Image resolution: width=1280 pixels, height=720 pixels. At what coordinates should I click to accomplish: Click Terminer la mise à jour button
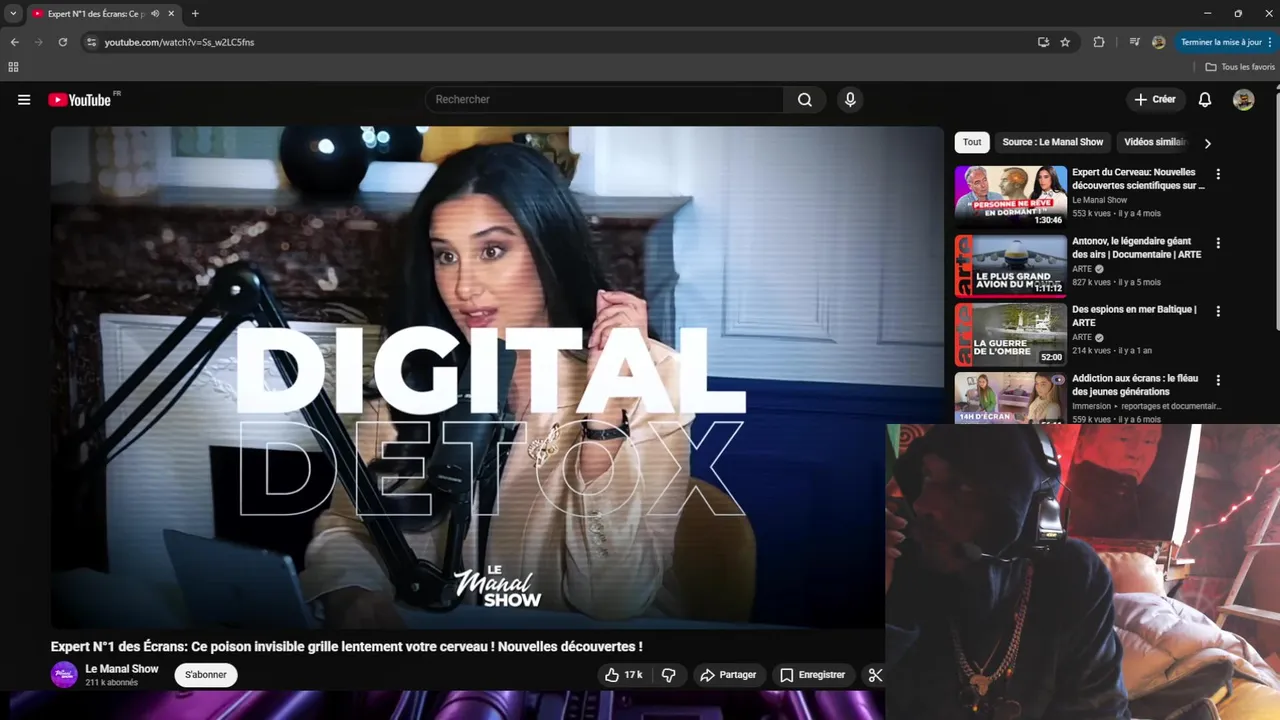click(1221, 42)
